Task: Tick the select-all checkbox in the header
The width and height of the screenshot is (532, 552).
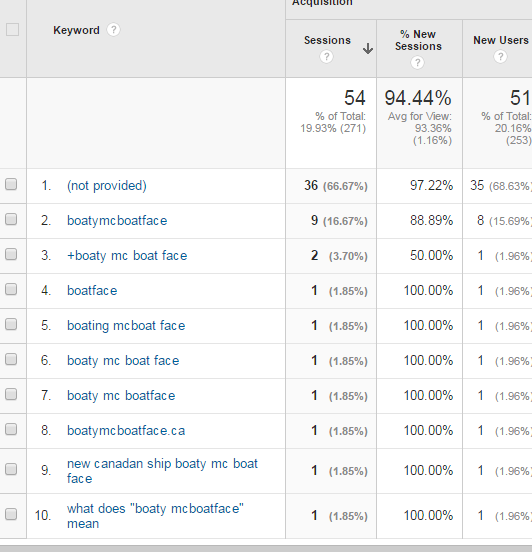Action: [12, 30]
